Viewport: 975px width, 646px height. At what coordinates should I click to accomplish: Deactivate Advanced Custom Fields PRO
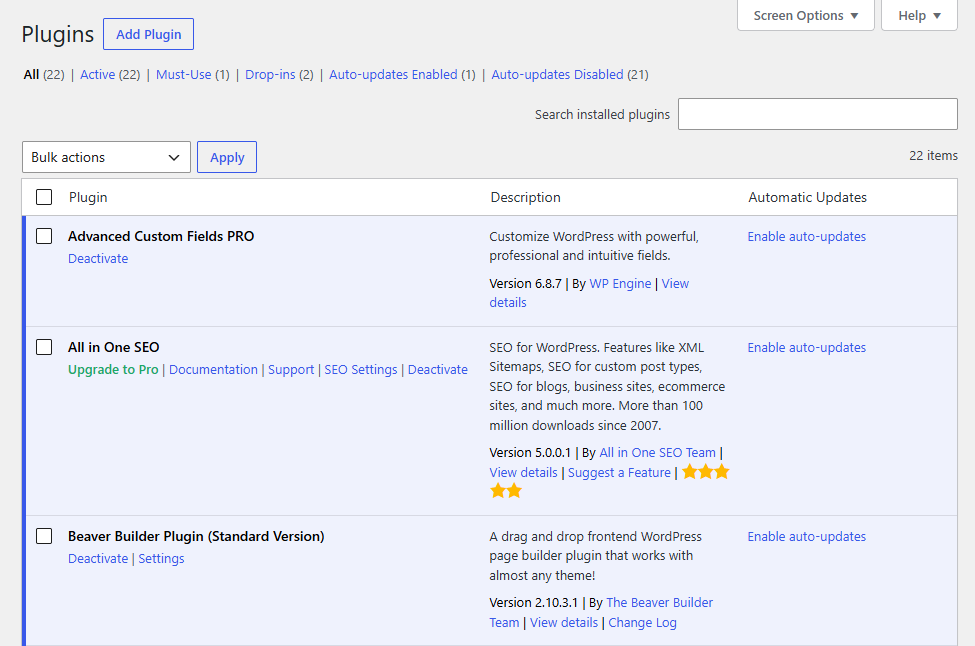pos(98,259)
